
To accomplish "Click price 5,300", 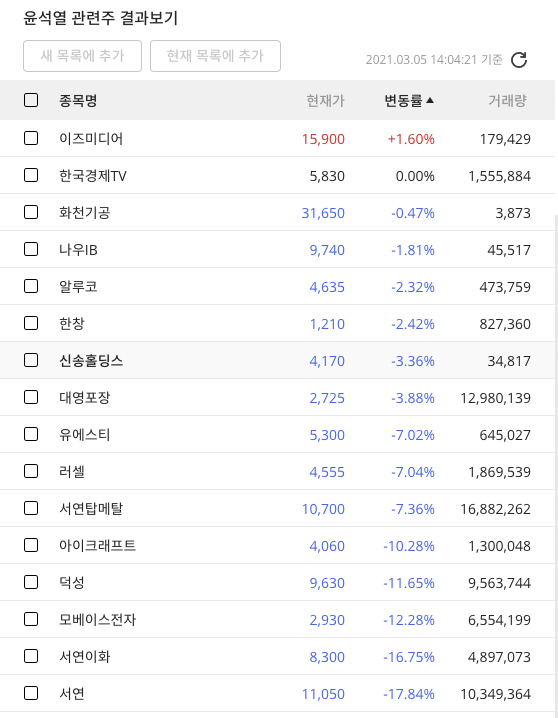I will pos(327,435).
